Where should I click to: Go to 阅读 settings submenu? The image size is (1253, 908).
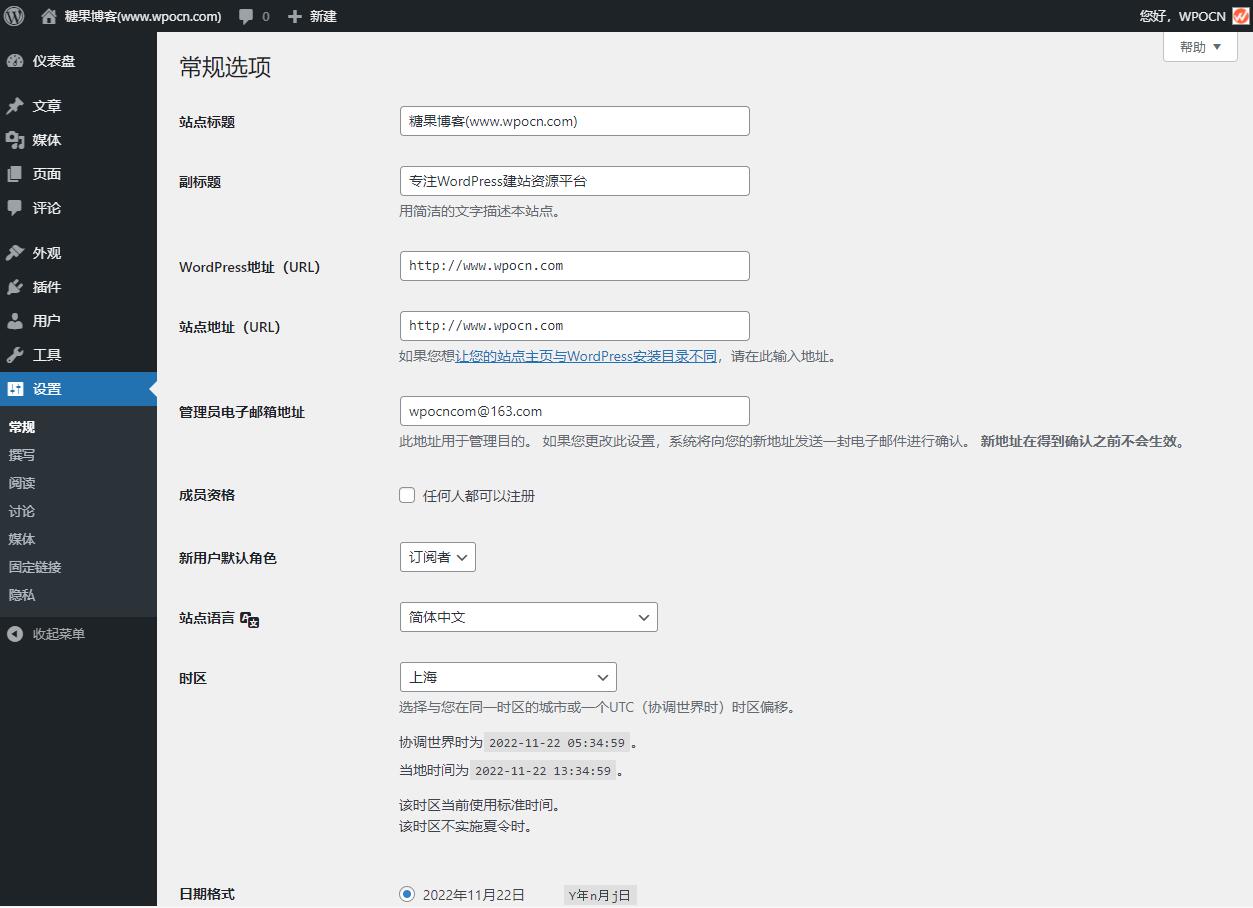coord(22,483)
